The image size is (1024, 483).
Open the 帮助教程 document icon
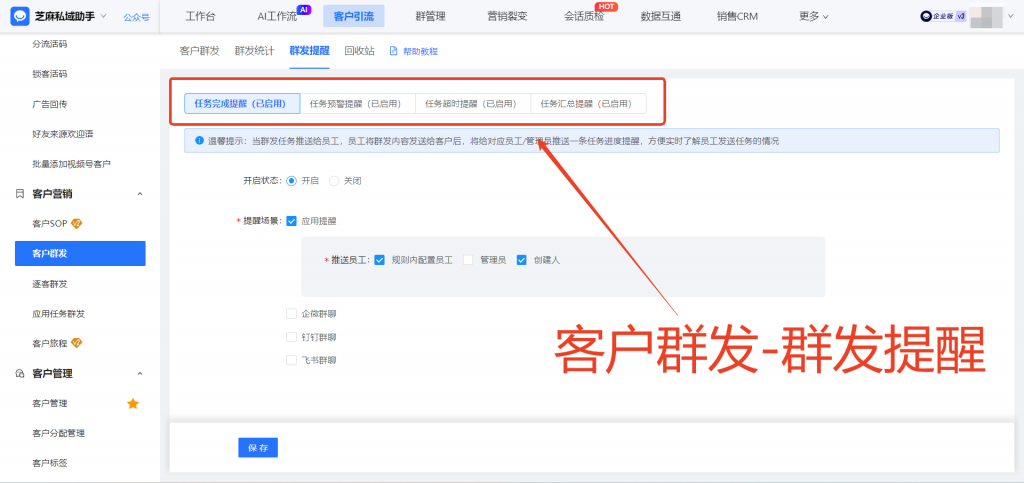pyautogui.click(x=393, y=51)
